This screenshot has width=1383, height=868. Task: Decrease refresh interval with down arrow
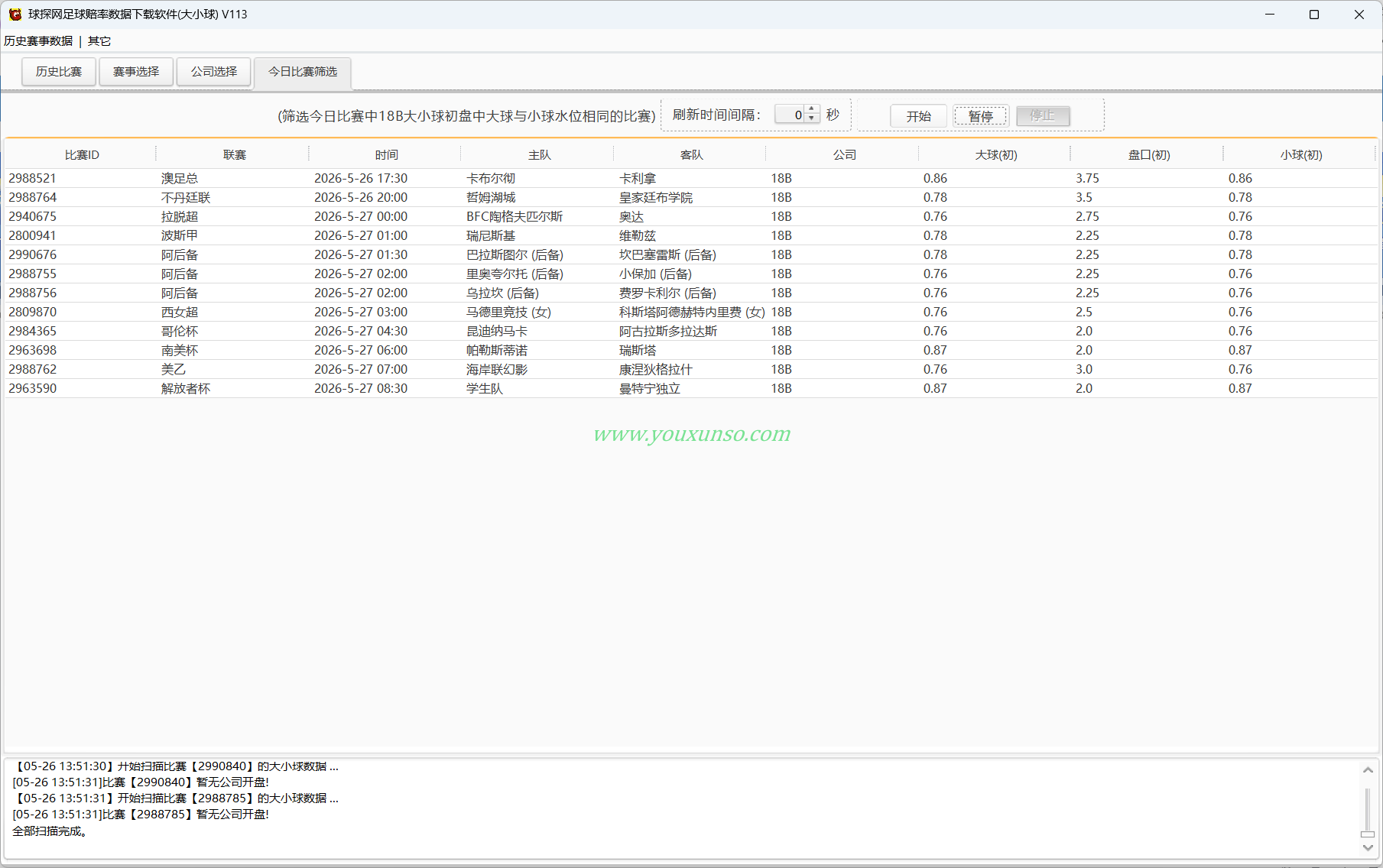point(812,119)
